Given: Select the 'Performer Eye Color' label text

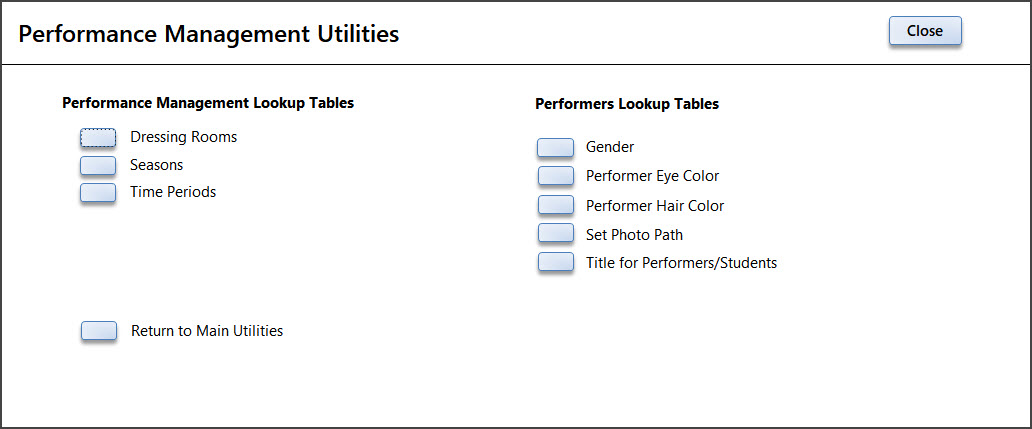Looking at the screenshot, I should click(x=652, y=176).
